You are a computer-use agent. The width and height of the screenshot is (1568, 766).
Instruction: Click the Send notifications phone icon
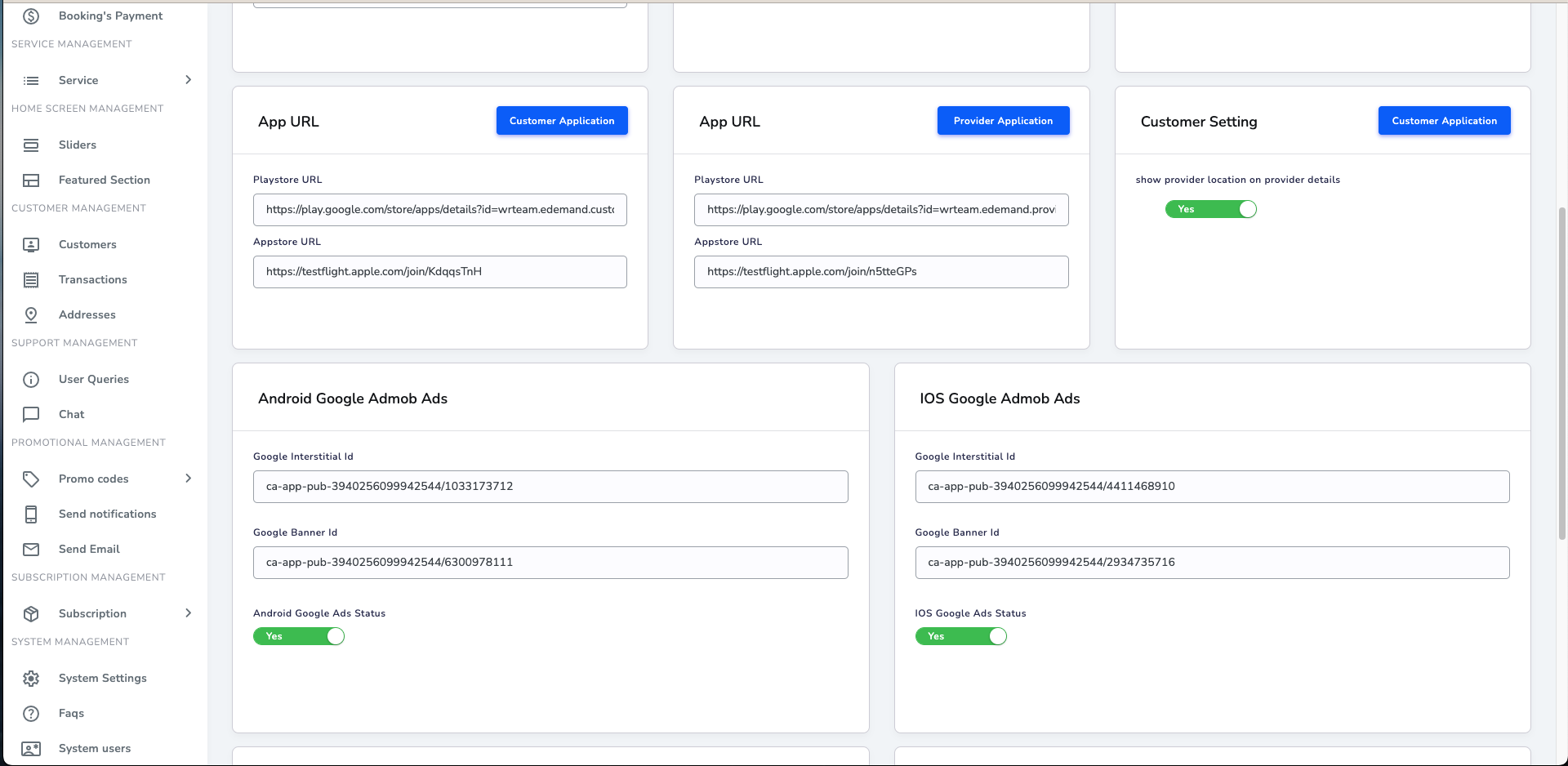click(31, 514)
